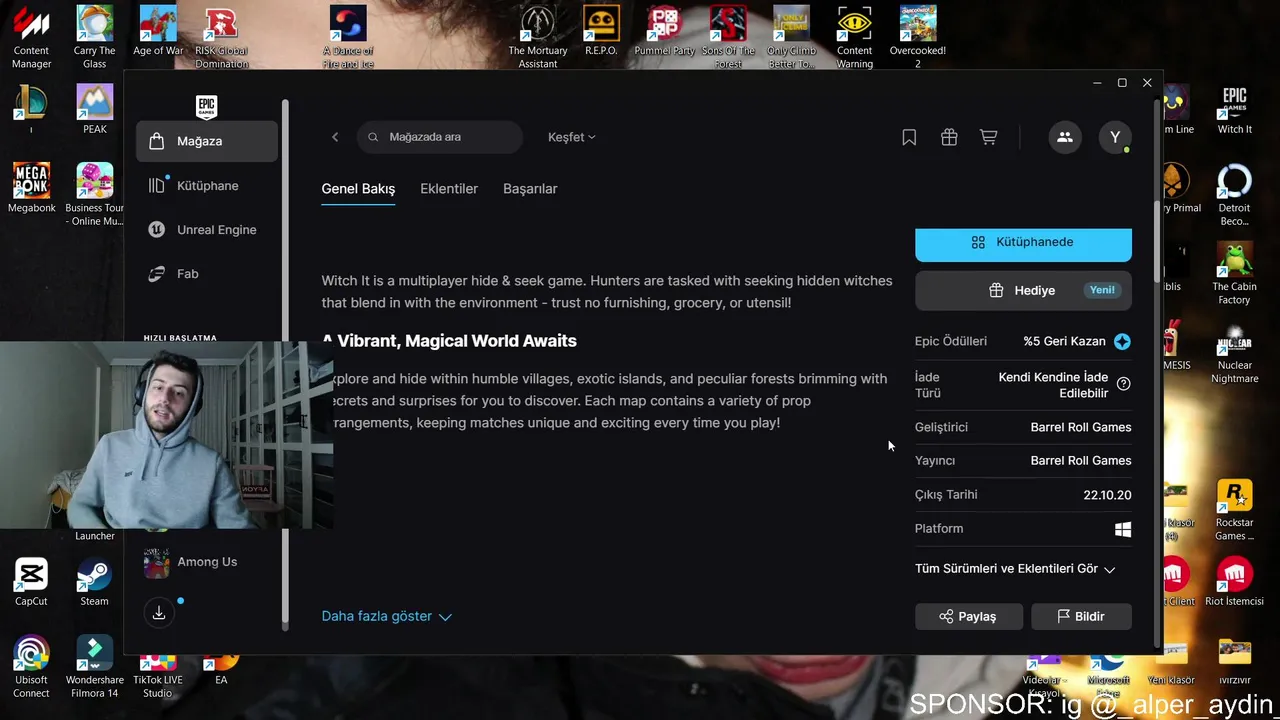
Task: Click the Windows platform icon
Action: 1123,529
